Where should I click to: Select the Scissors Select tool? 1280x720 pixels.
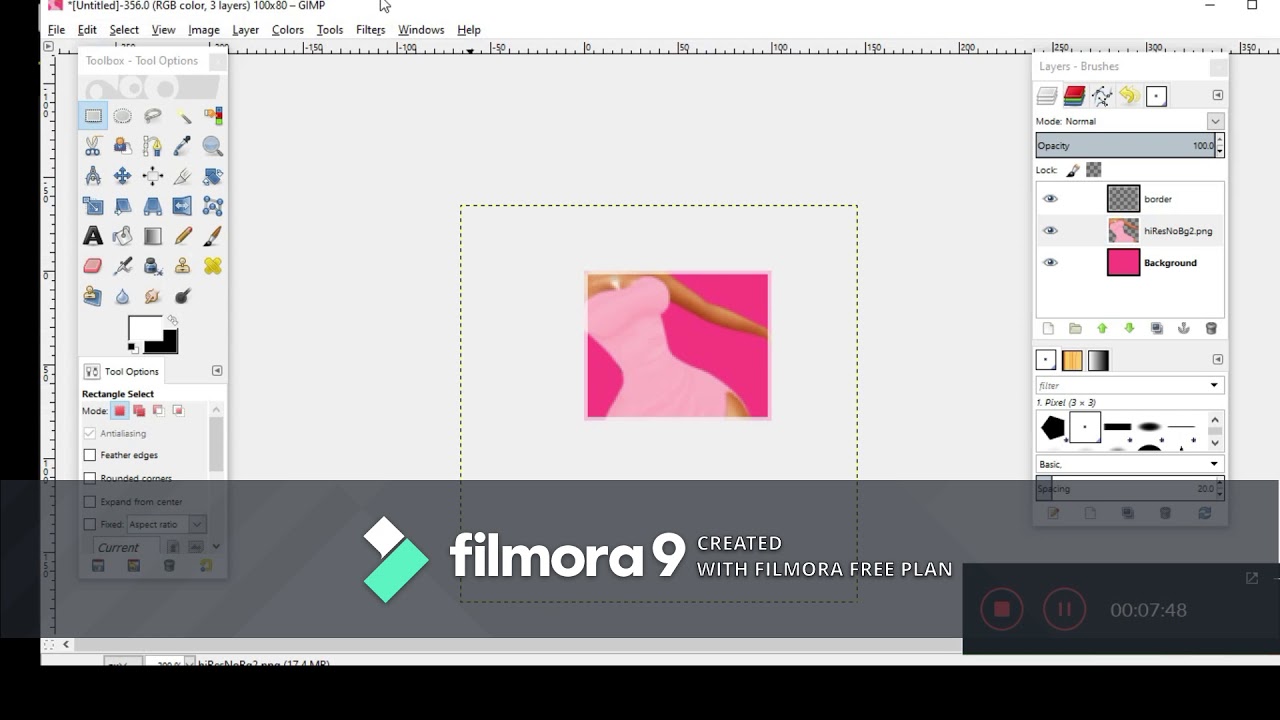pyautogui.click(x=93, y=146)
